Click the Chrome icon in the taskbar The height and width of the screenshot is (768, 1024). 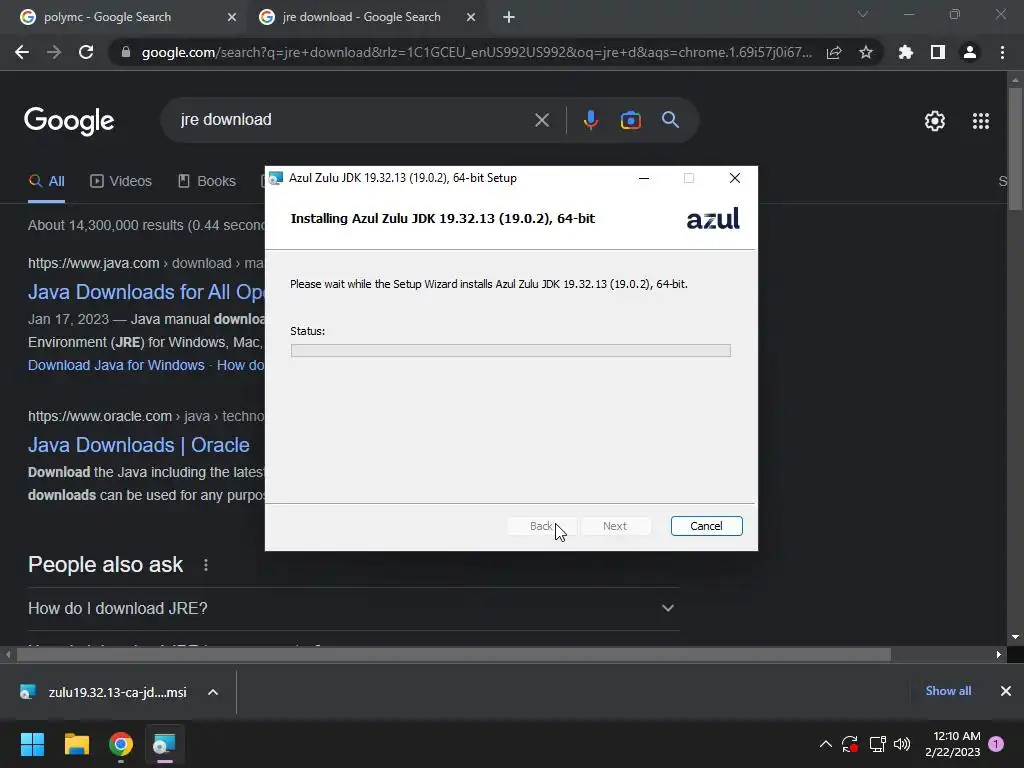point(121,744)
